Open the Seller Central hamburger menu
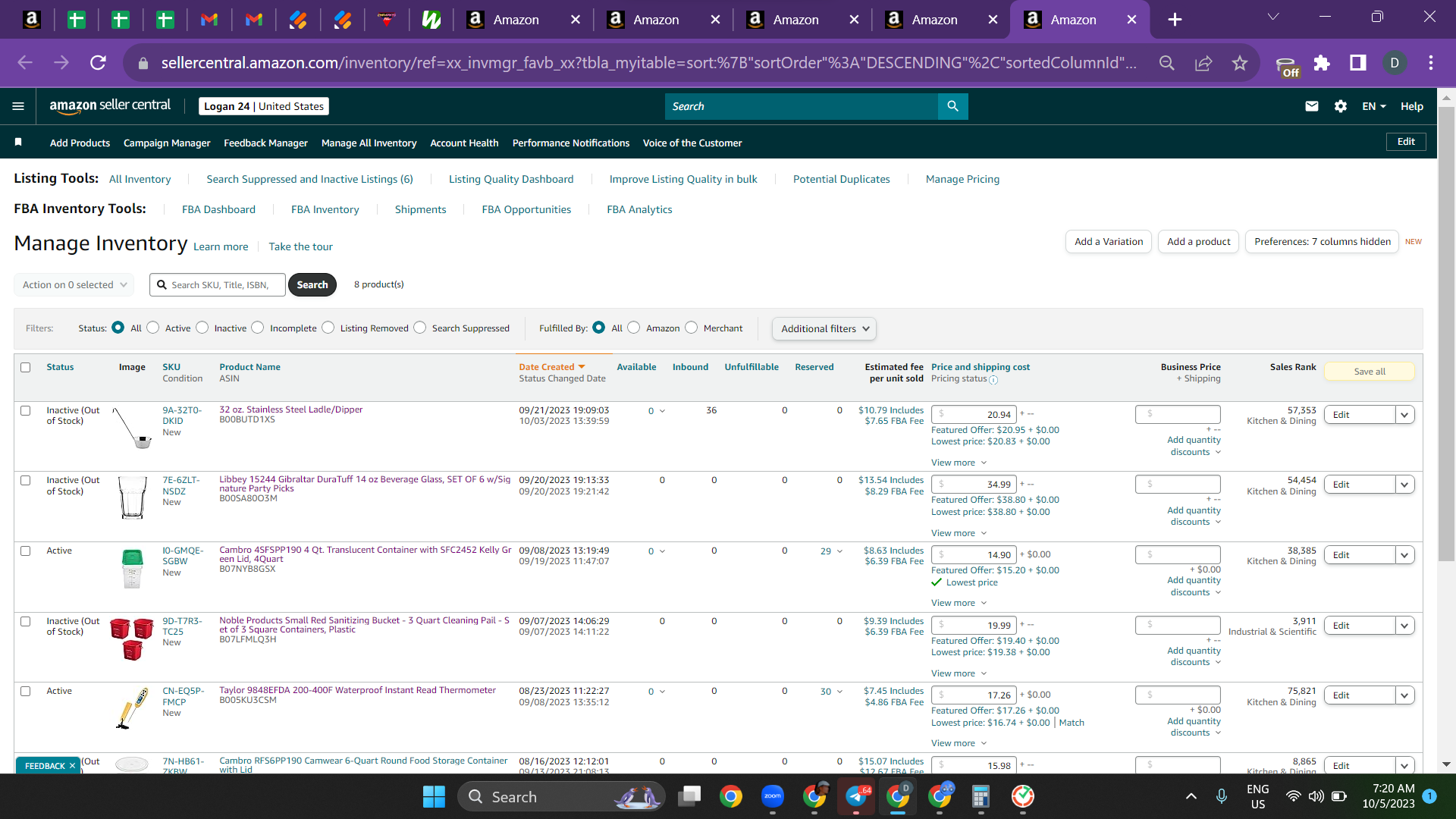Screen dimensions: 1456x819 coord(18,106)
